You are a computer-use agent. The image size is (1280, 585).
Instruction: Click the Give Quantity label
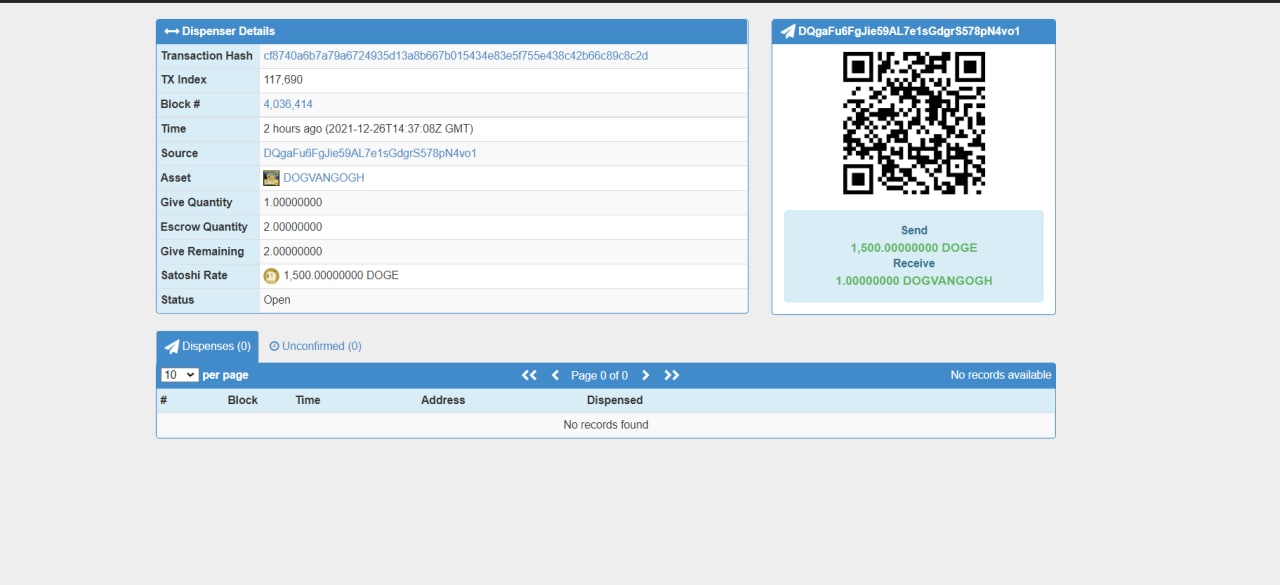(x=197, y=202)
